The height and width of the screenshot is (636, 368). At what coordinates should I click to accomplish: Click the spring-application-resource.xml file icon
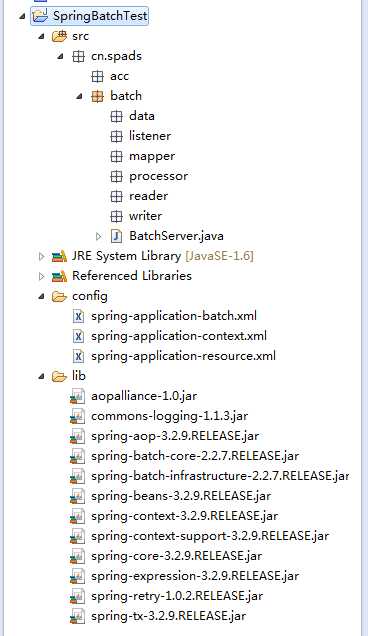tap(78, 356)
